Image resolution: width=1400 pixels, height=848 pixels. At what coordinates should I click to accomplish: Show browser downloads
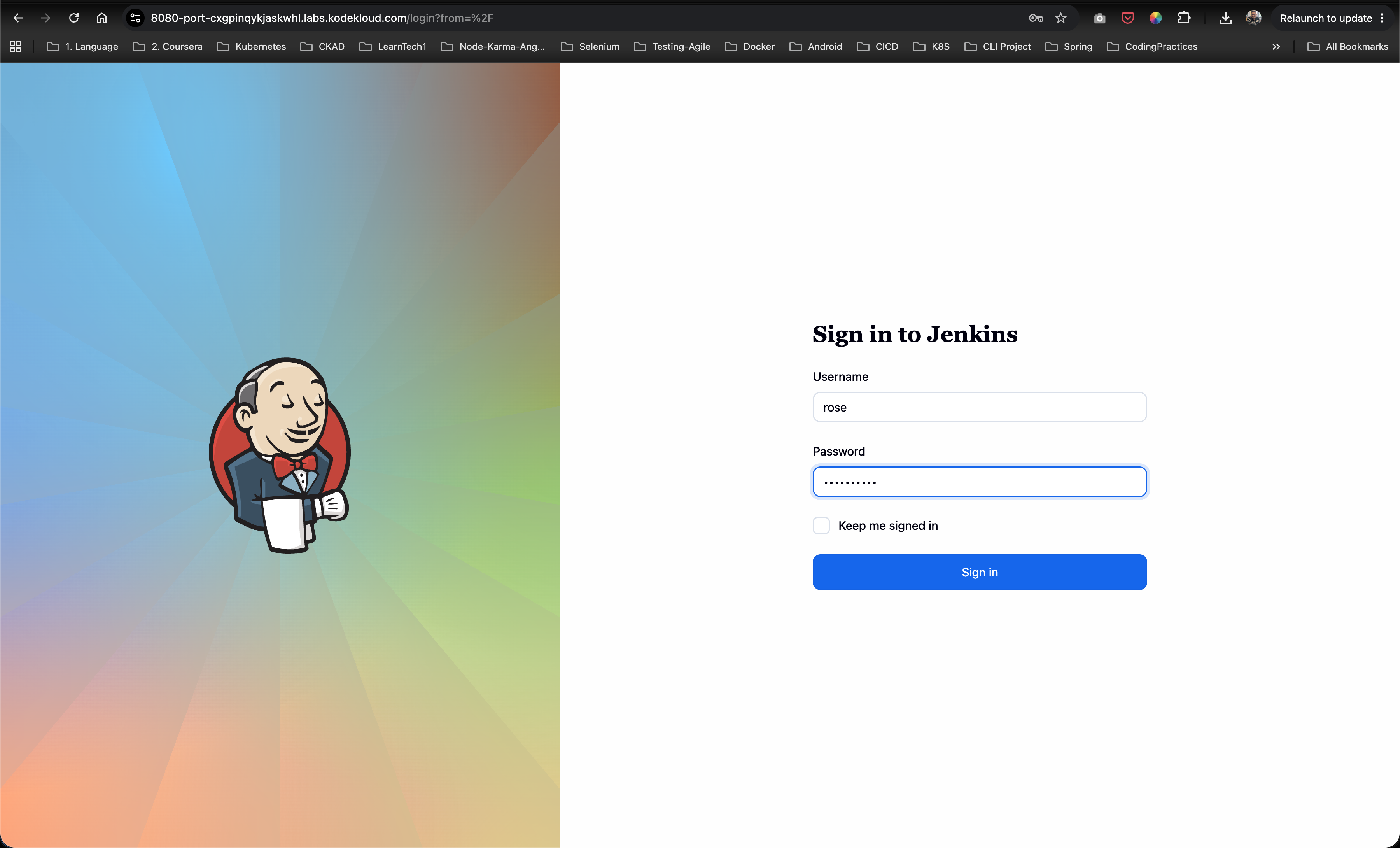1225,18
